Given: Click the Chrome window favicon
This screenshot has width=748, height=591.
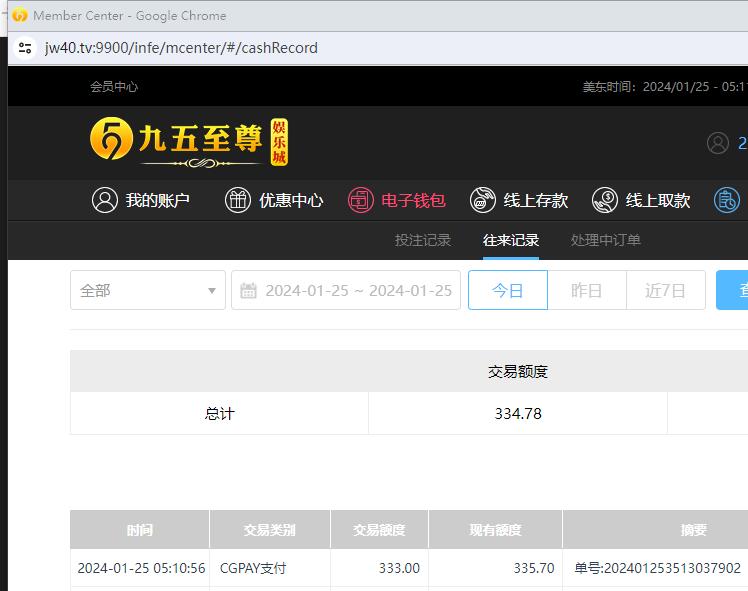Looking at the screenshot, I should tap(20, 15).
